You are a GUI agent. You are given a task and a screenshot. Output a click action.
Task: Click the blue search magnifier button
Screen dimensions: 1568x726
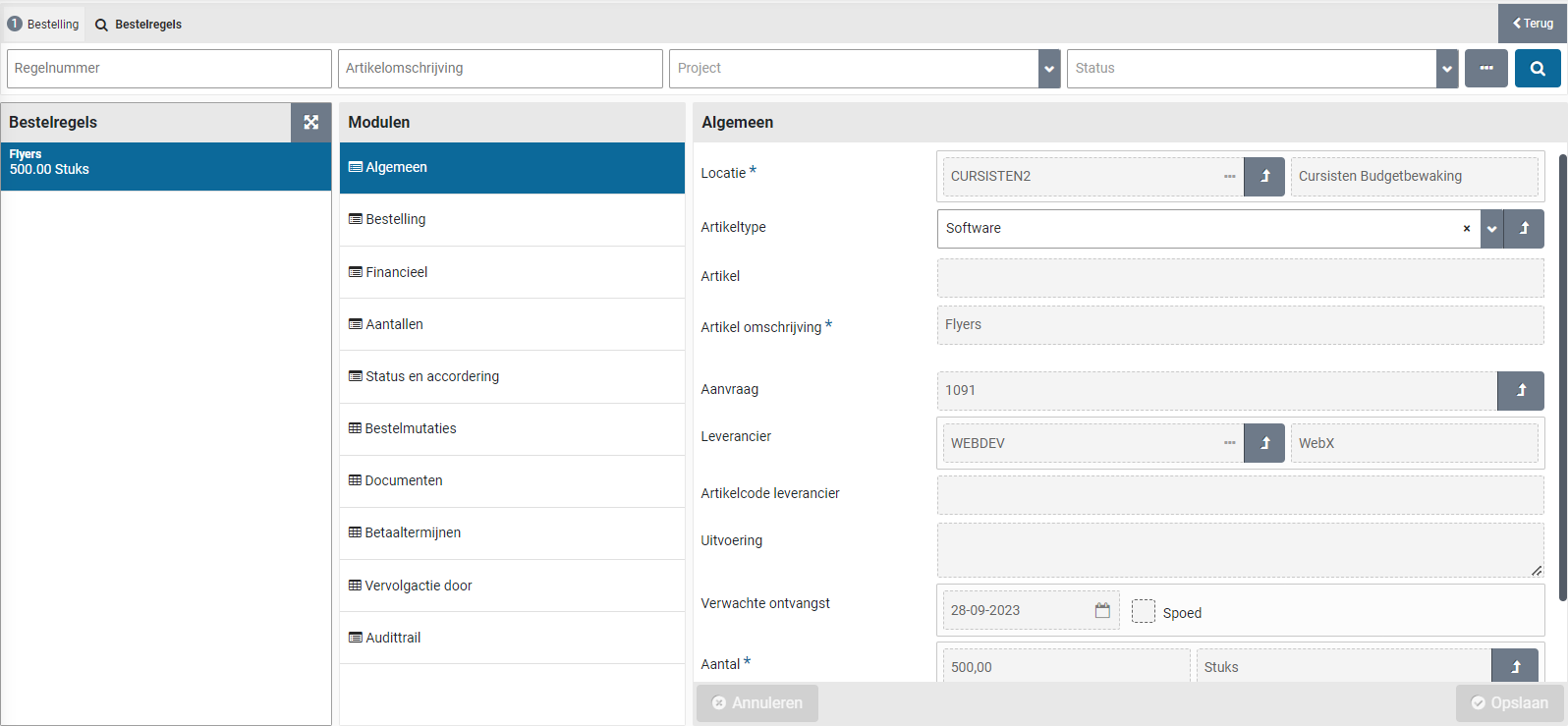[1538, 69]
